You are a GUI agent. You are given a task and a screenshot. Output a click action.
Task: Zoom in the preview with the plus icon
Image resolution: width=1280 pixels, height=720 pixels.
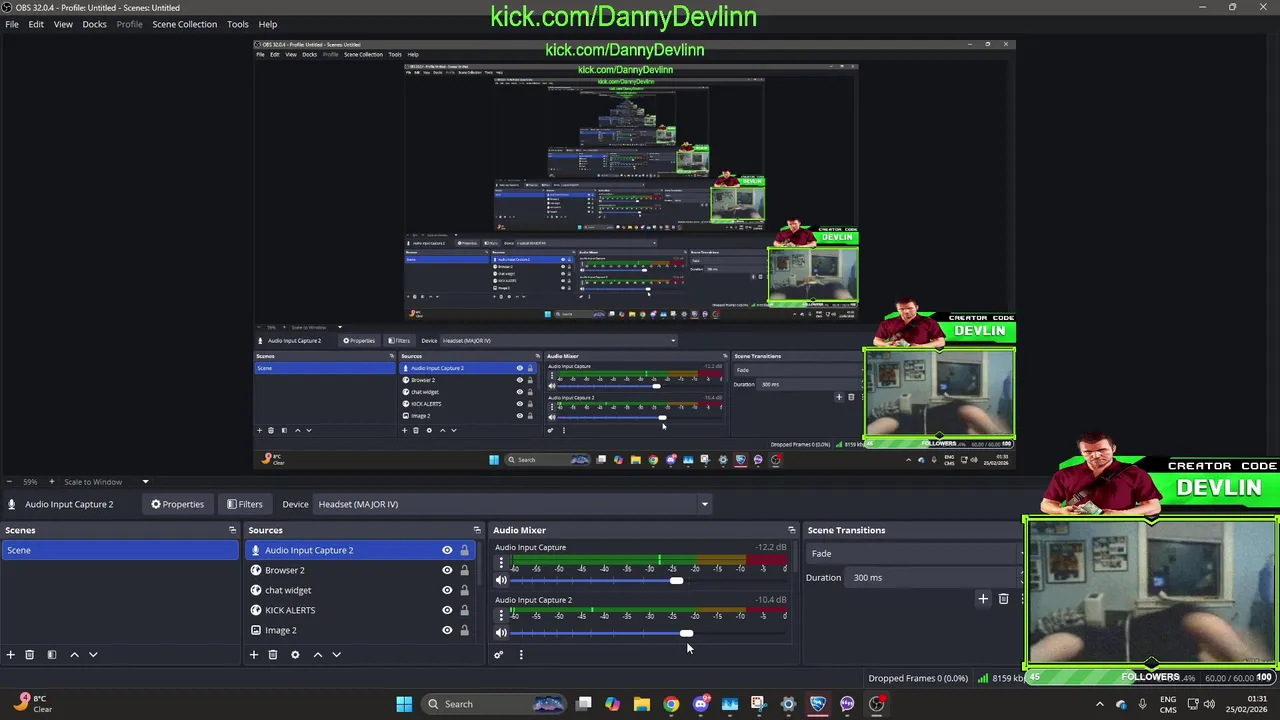pos(52,482)
